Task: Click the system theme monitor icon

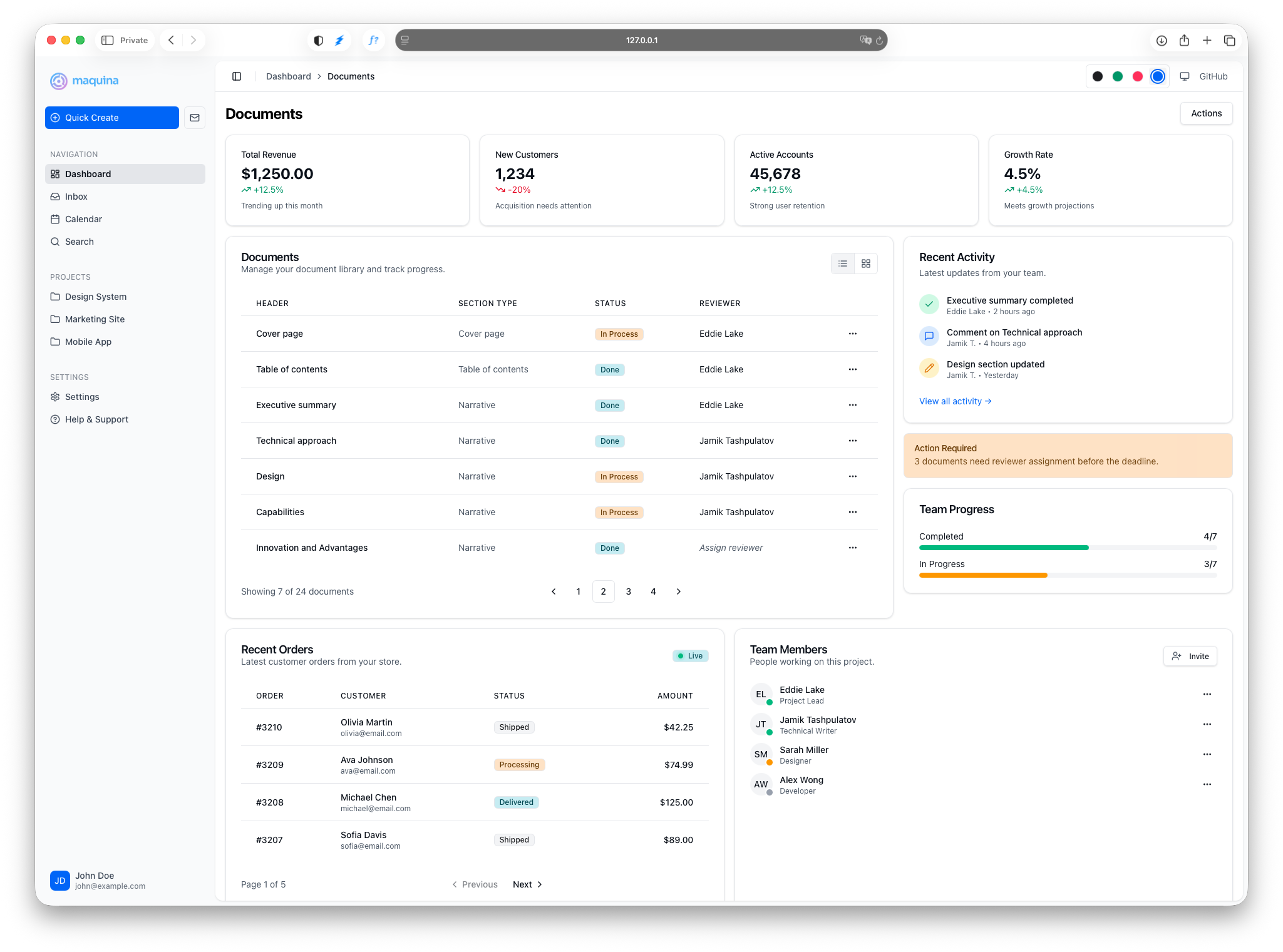Action: pyautogui.click(x=1185, y=76)
